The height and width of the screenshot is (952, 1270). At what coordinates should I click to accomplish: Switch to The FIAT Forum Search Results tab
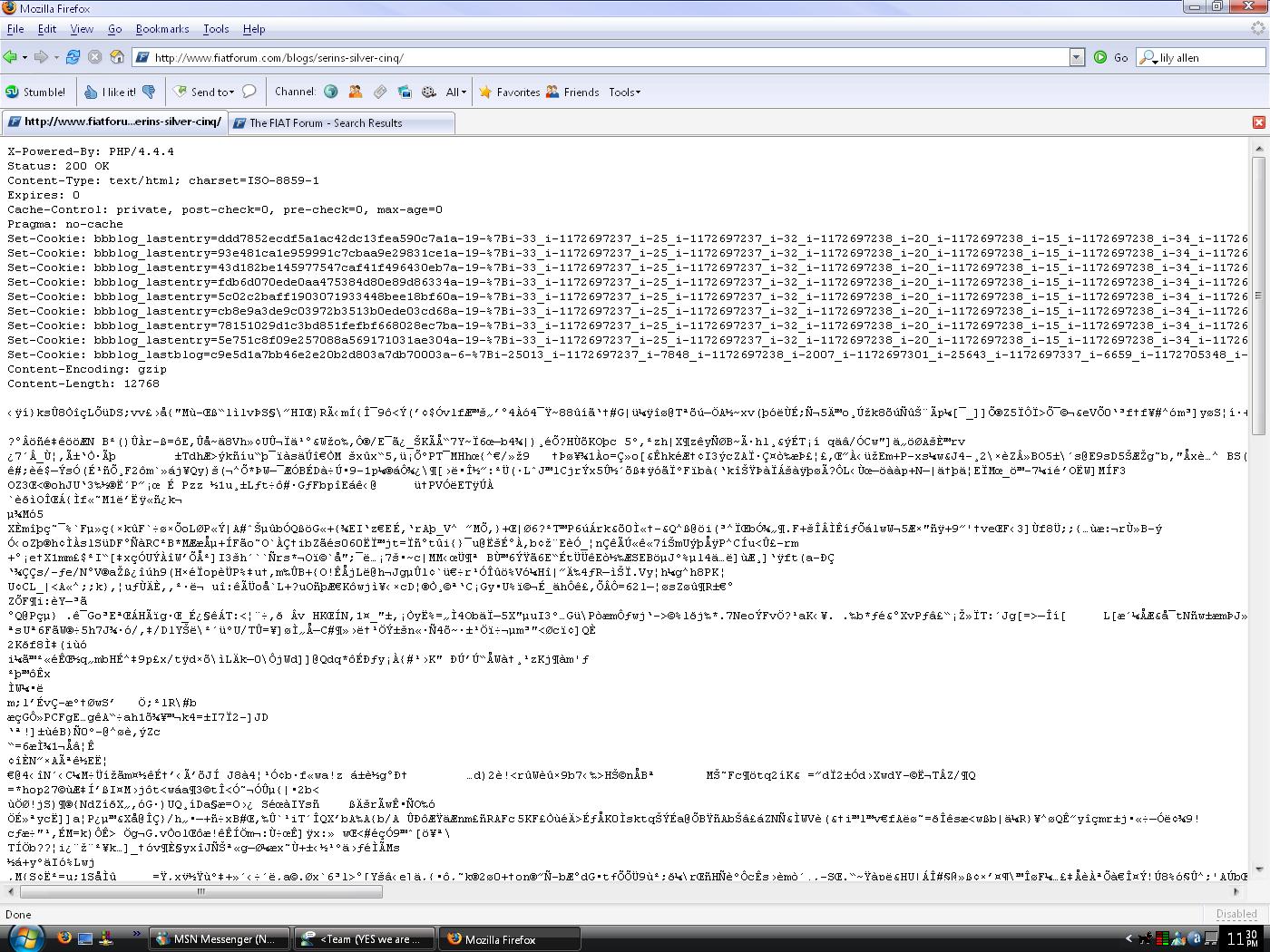point(340,122)
